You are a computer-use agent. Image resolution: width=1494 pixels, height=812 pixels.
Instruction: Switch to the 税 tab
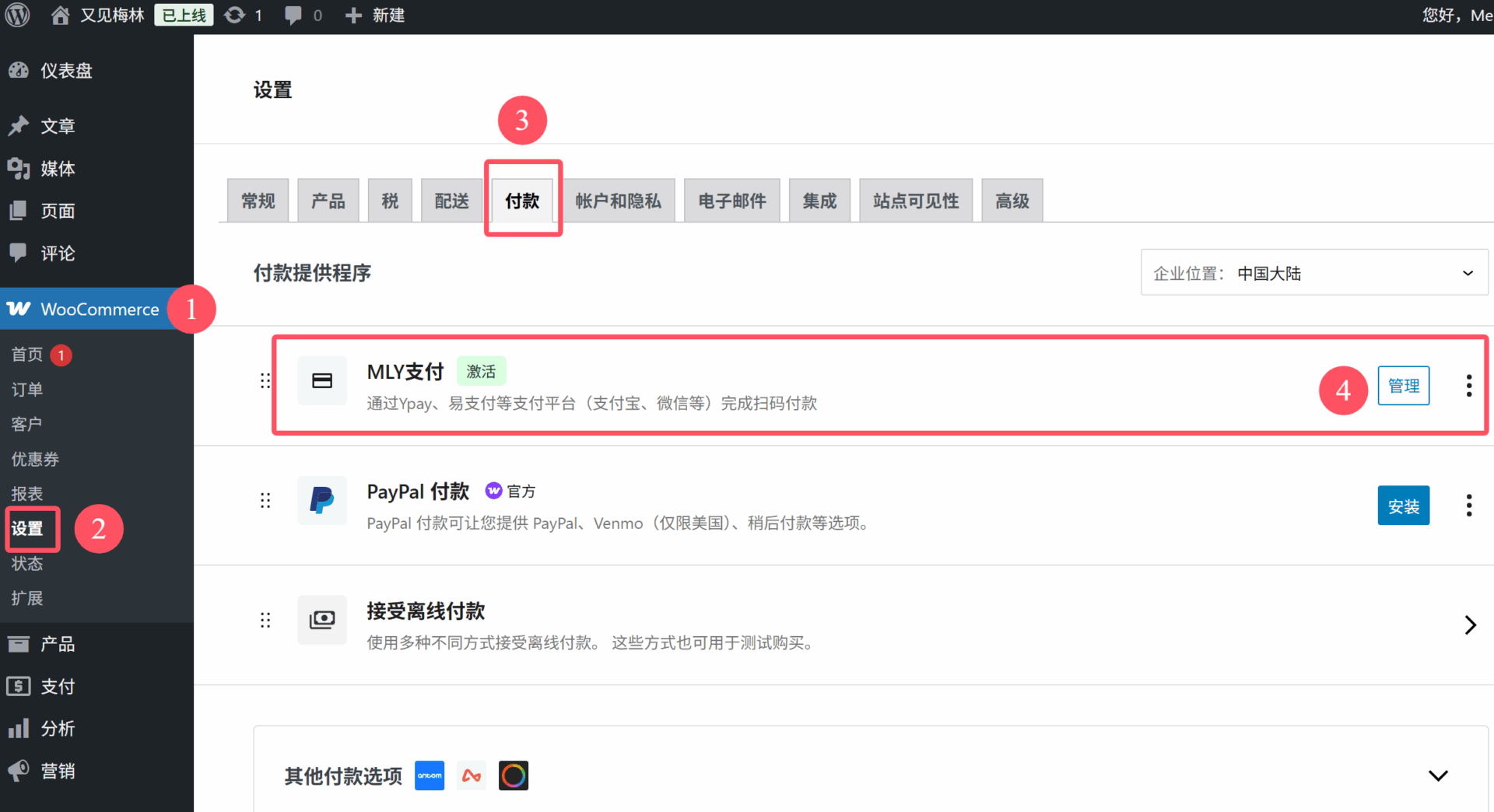click(x=391, y=201)
